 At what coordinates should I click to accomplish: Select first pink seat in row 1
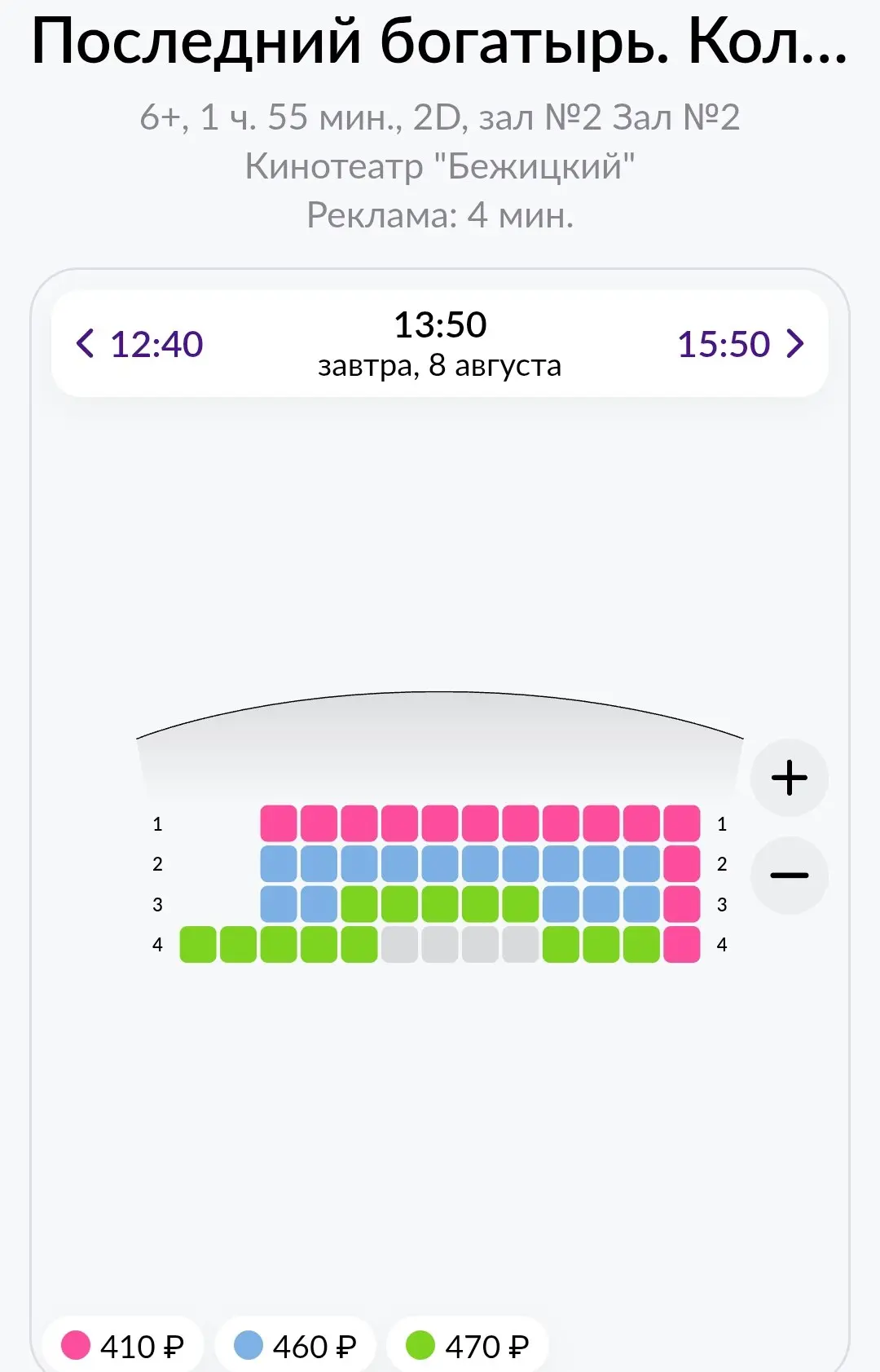[x=279, y=823]
